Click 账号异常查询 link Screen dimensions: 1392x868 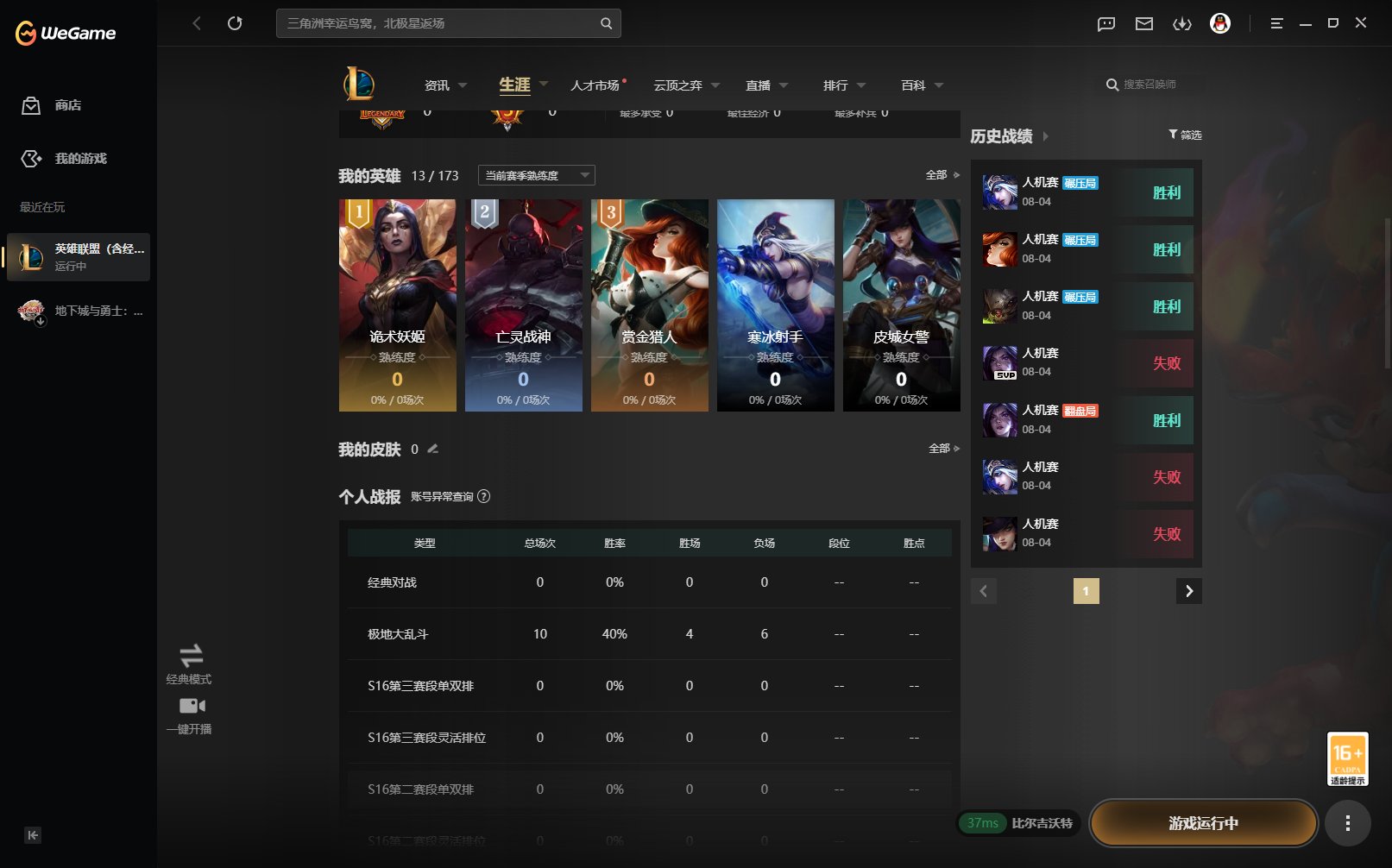(442, 496)
